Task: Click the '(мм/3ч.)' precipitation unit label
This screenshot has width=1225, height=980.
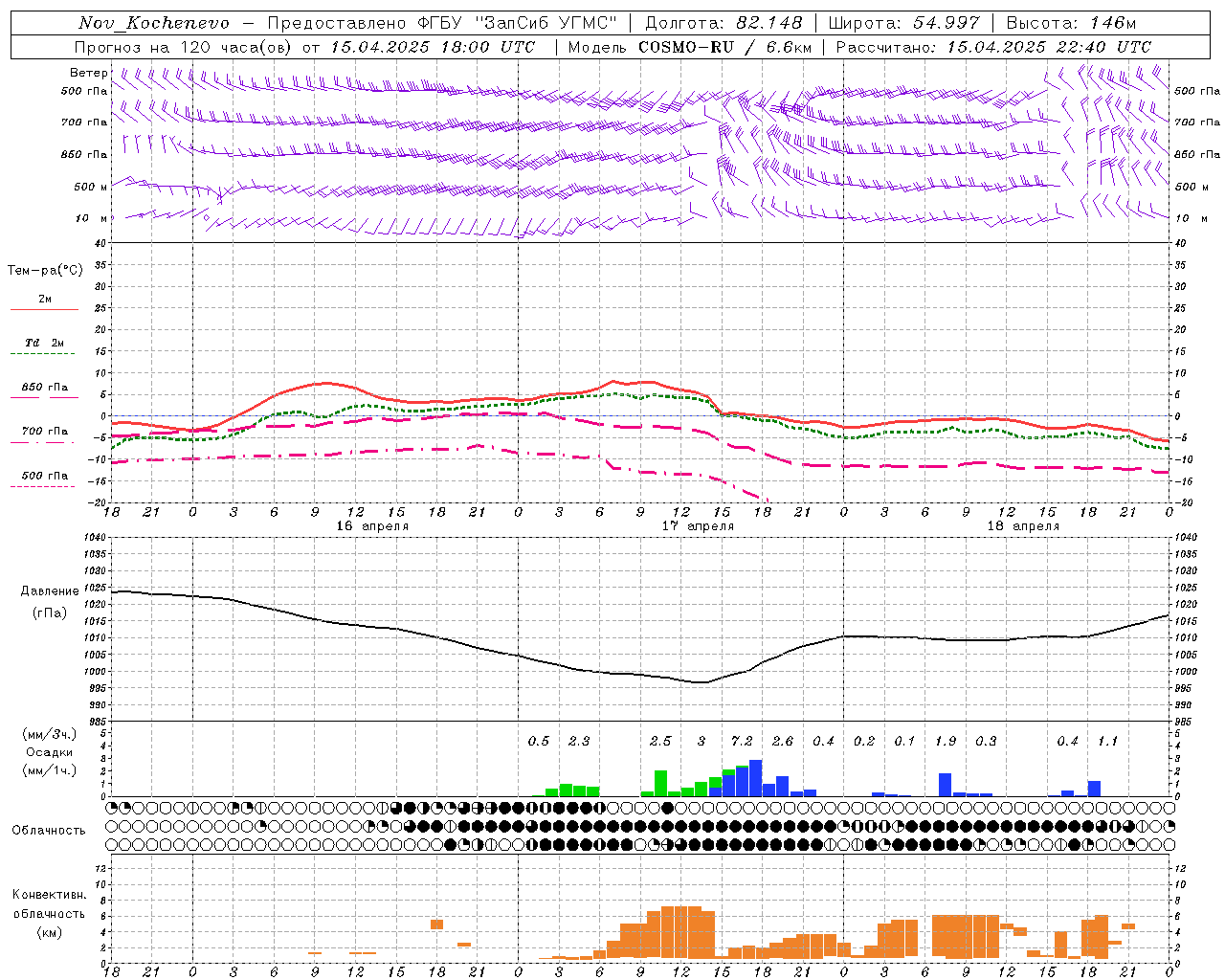Action: [50, 734]
